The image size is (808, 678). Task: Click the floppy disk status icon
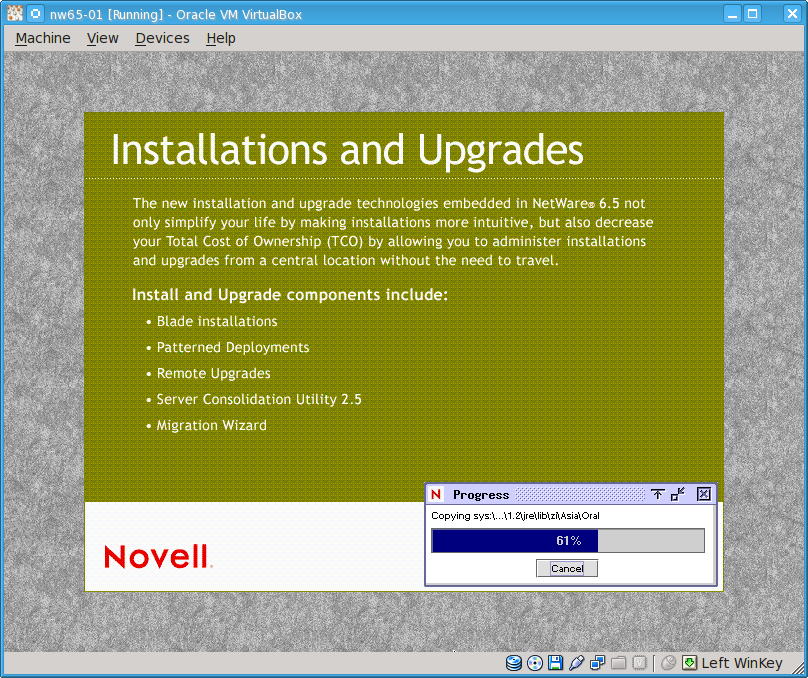point(555,663)
